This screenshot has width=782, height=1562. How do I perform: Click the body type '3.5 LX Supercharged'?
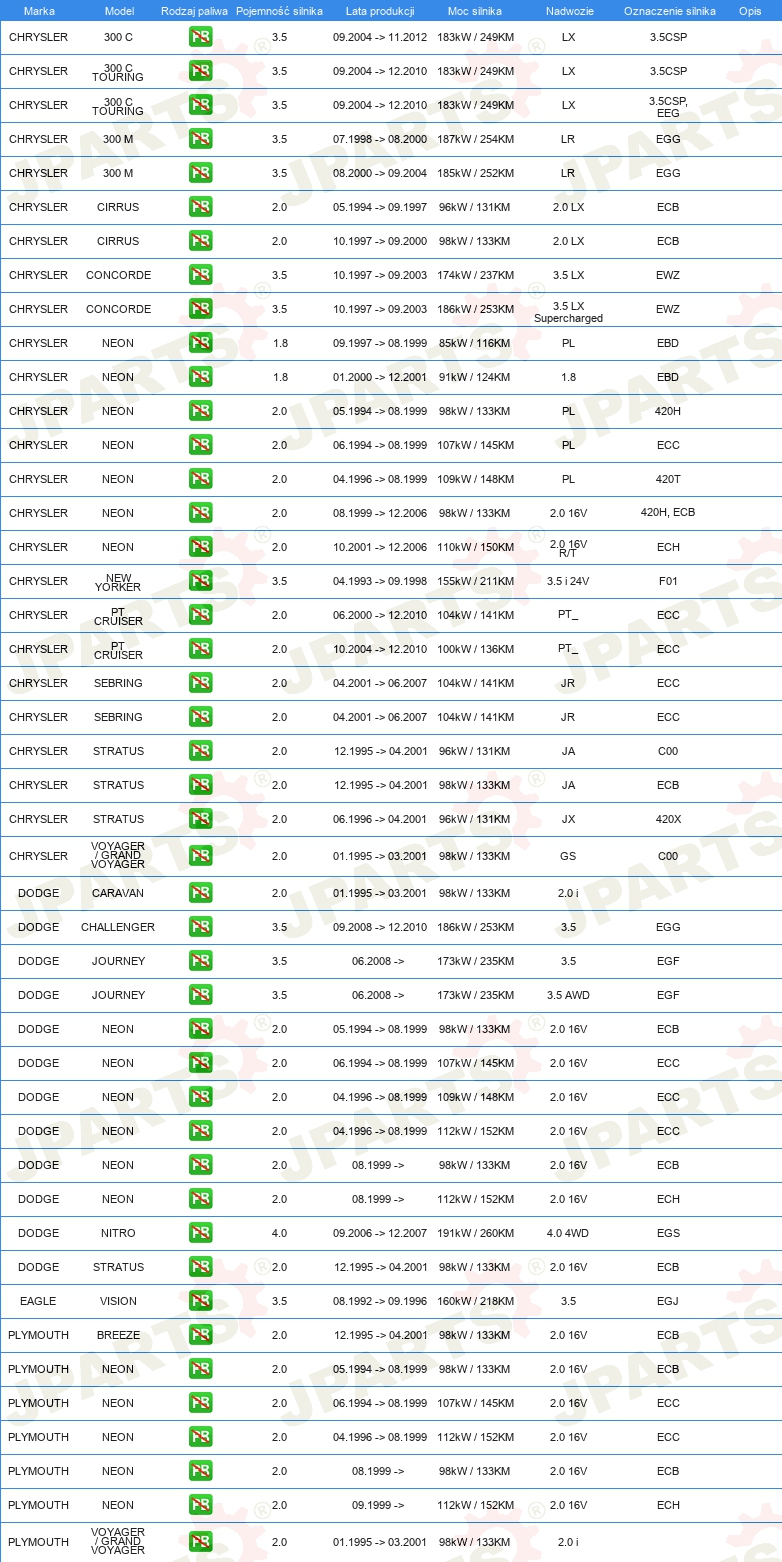coord(568,312)
